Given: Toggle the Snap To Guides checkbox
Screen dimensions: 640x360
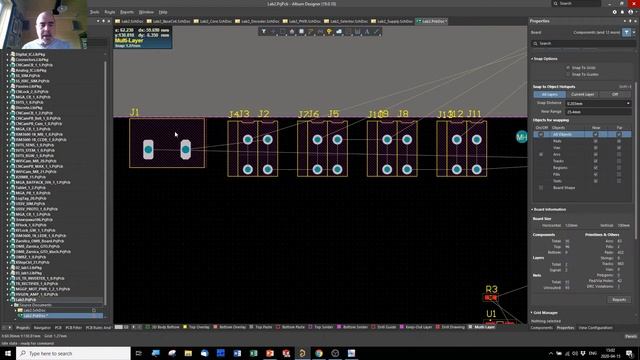Looking at the screenshot, I should [x=568, y=74].
